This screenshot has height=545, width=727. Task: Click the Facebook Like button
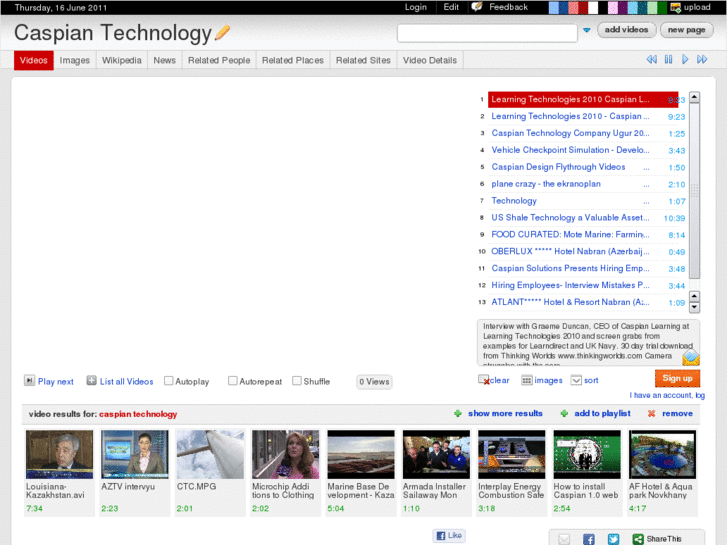coord(449,535)
